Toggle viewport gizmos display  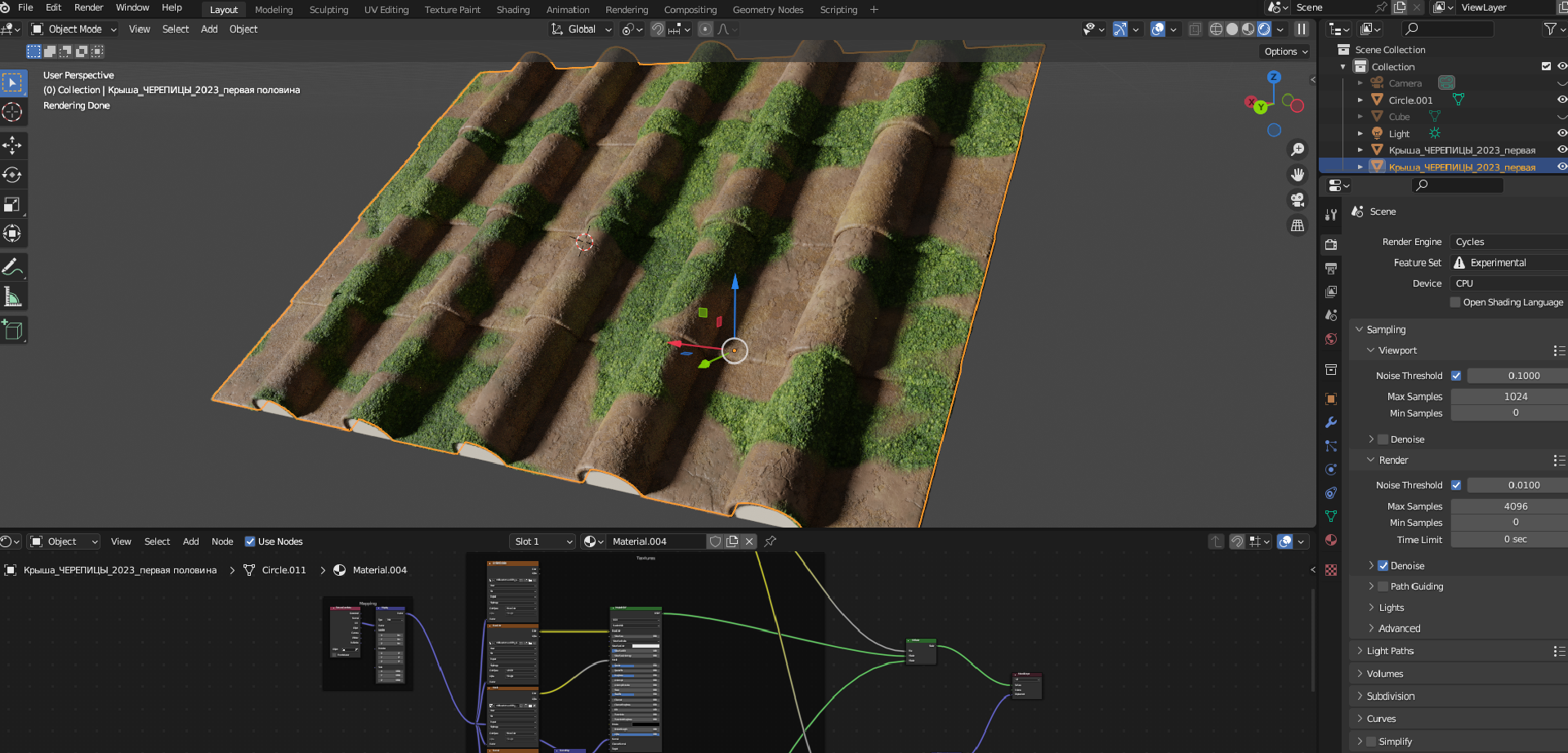[x=1120, y=29]
